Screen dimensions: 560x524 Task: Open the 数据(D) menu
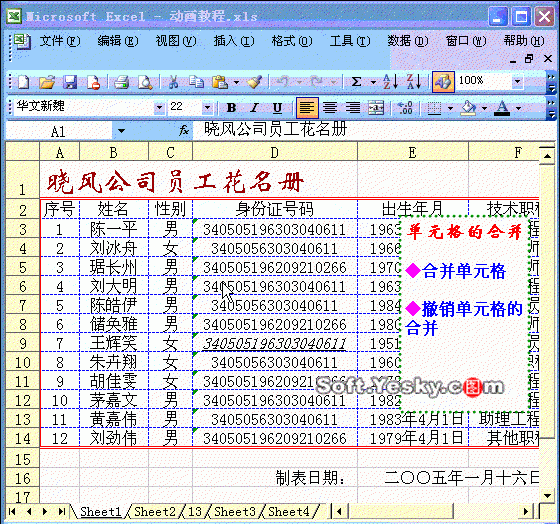tap(408, 41)
